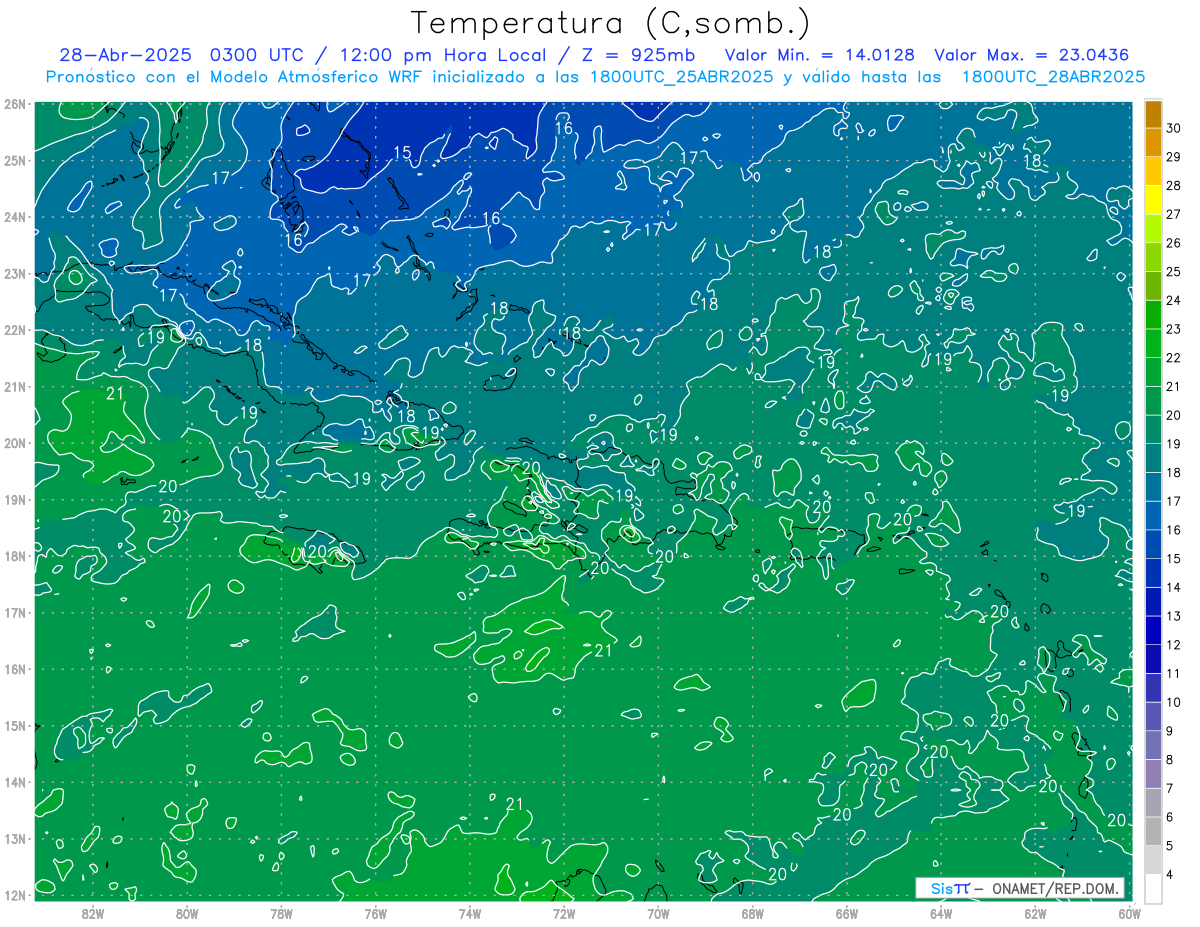Click the "12N" latitude axis label
Viewport: 1200px width, 927px height.
point(15,895)
